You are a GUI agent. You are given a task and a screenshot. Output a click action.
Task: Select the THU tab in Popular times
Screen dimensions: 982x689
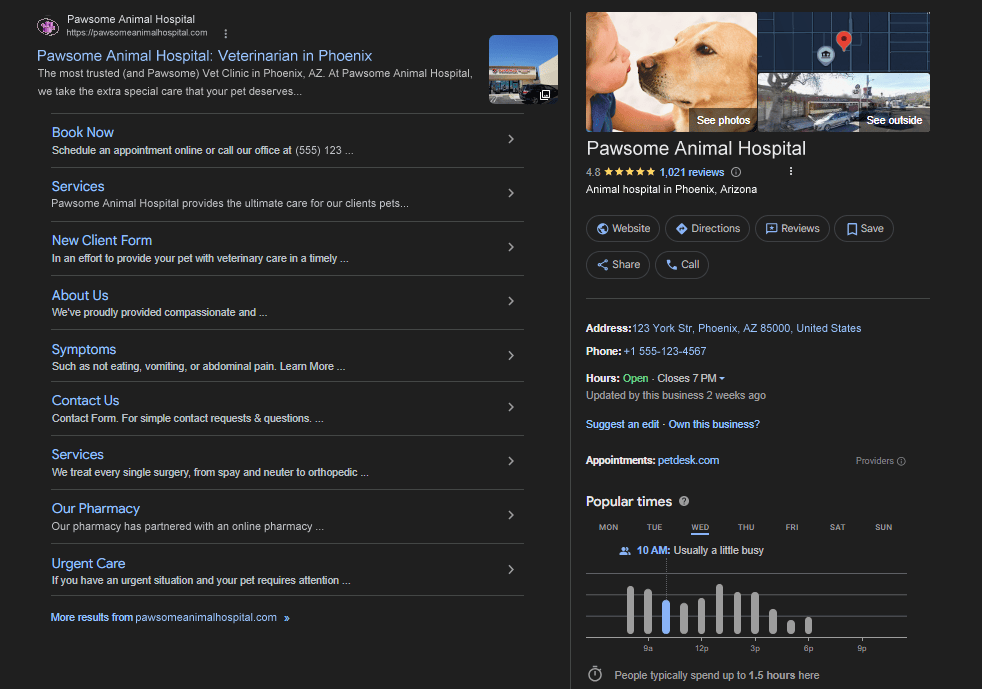click(x=746, y=527)
